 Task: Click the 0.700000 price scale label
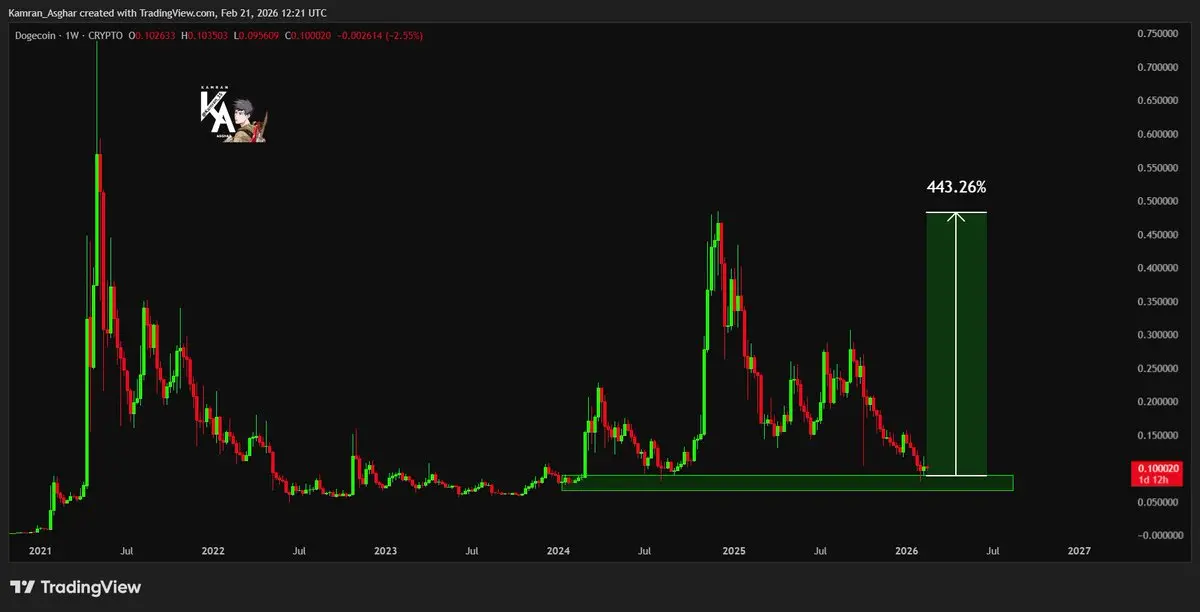point(1158,67)
